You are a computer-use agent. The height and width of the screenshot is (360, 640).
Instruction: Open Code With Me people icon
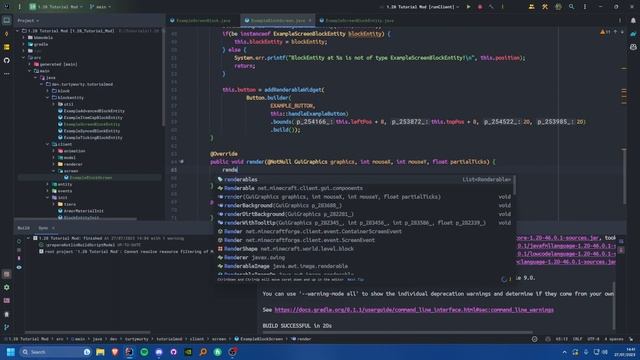coord(531,7)
